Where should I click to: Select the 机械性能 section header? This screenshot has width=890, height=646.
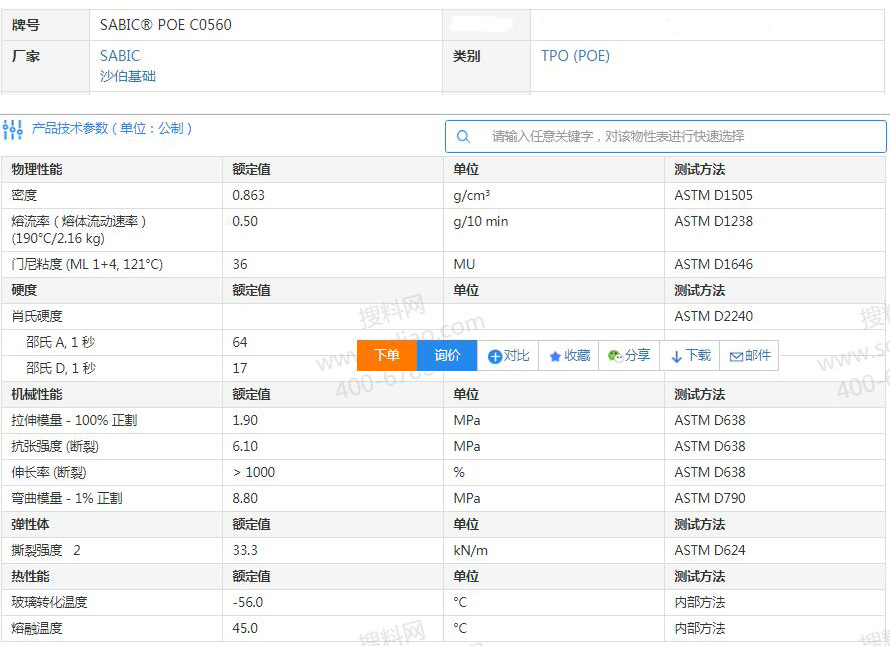tap(36, 394)
